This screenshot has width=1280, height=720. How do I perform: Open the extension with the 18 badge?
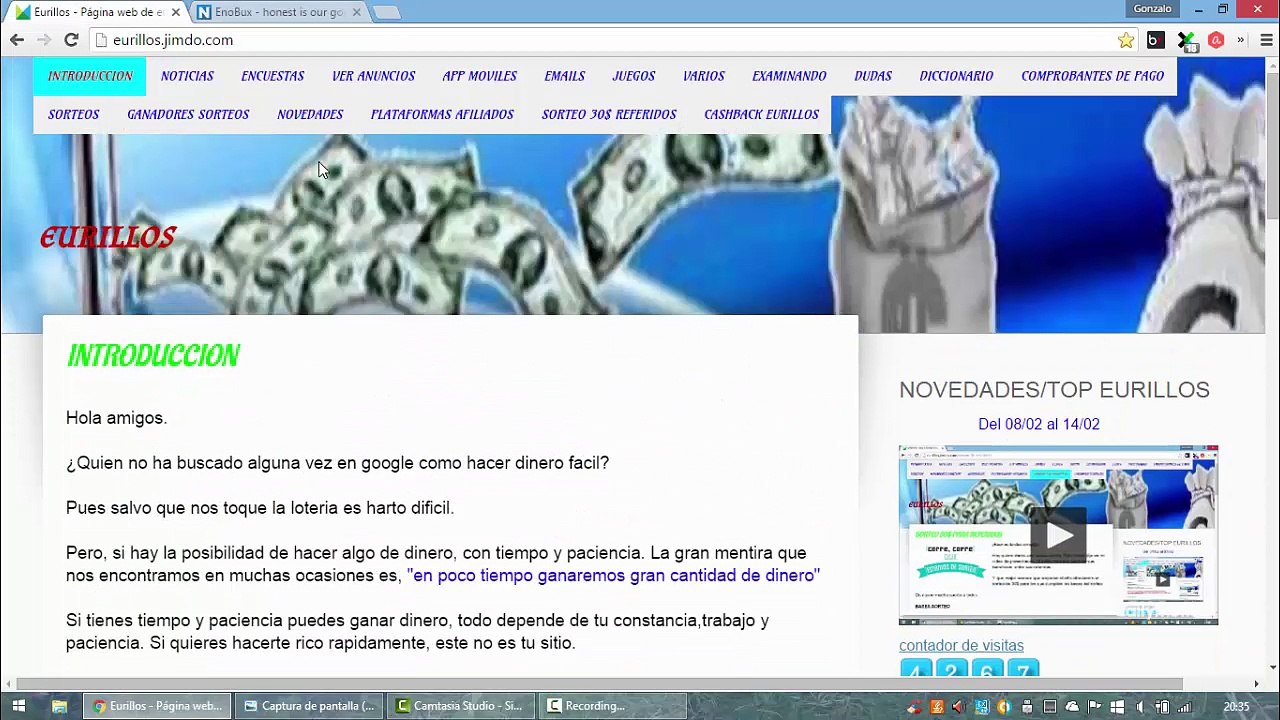(x=1186, y=40)
